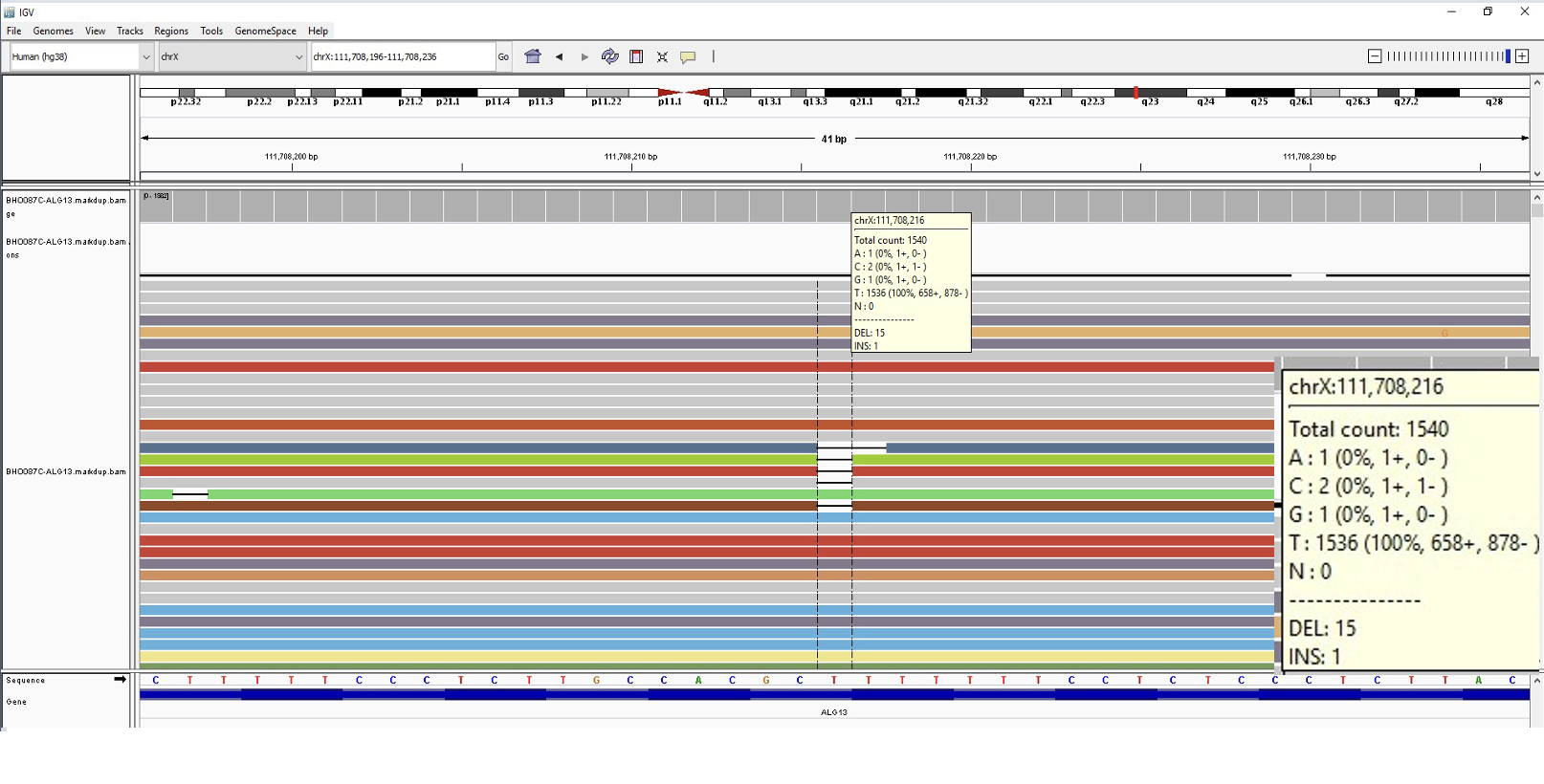This screenshot has height=784, width=1544.
Task: Go forward with the right arrow icon
Action: point(585,57)
